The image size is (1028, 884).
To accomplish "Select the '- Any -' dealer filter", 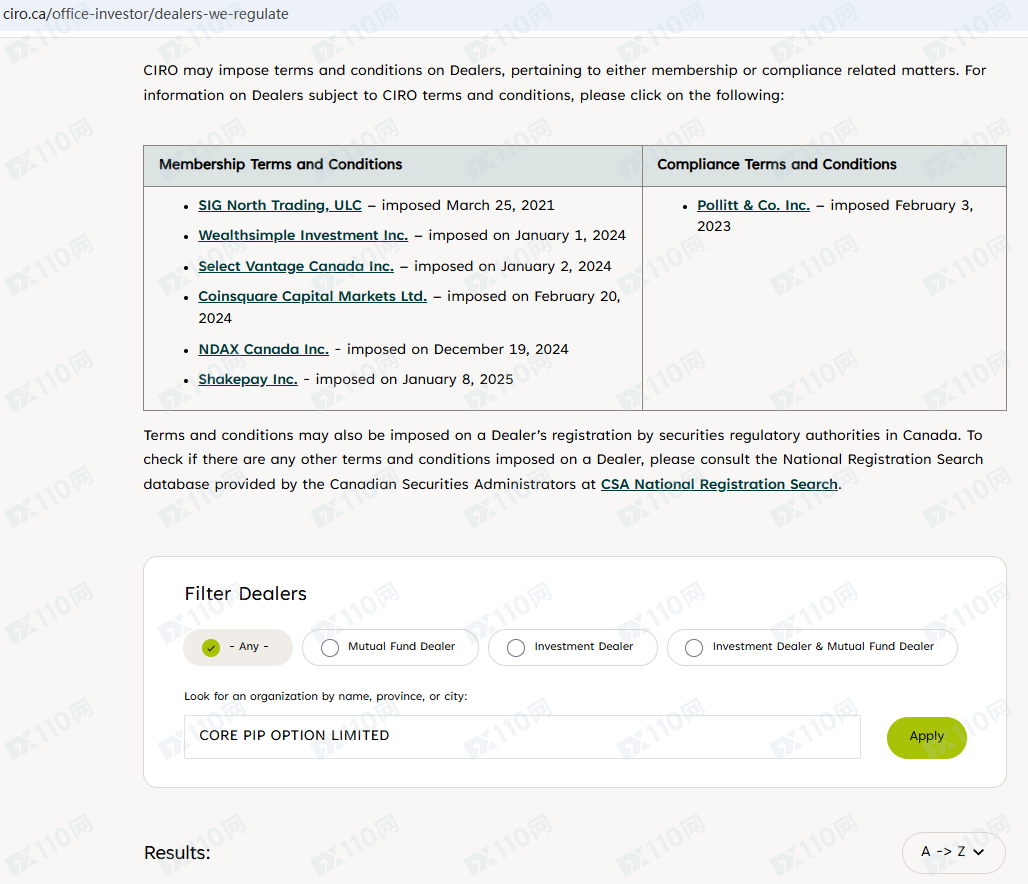I will coord(238,647).
